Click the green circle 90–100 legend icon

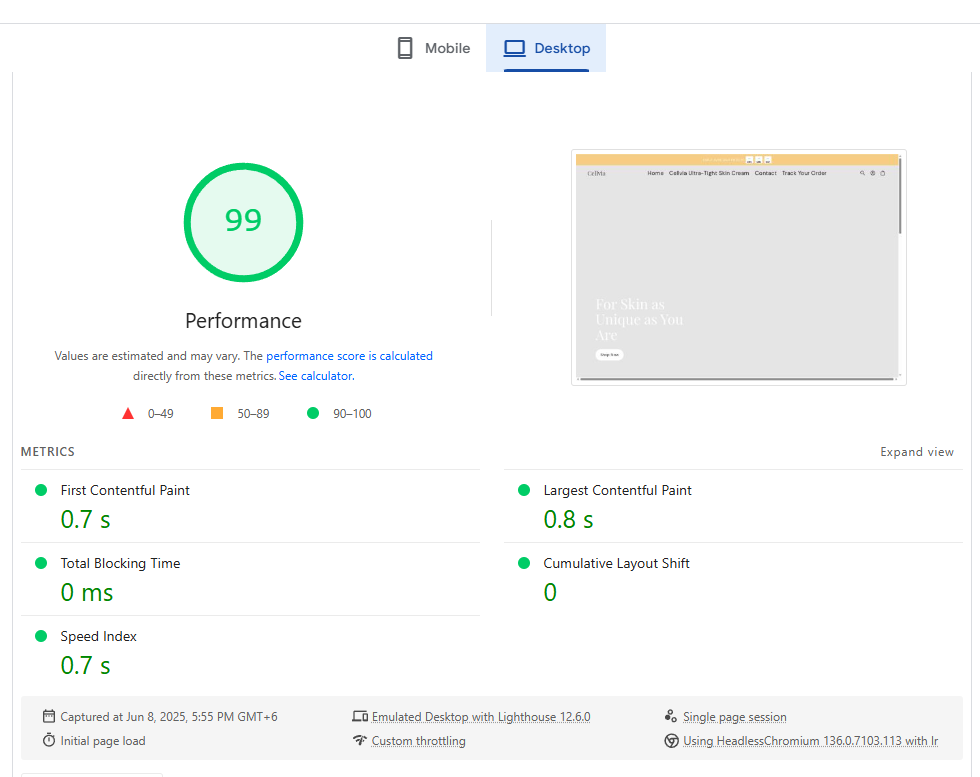click(313, 413)
